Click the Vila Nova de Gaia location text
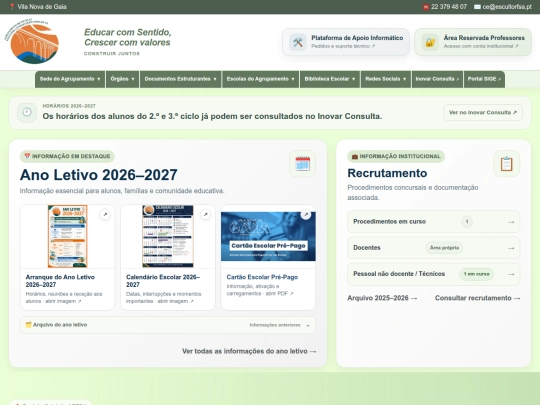Viewport: 540px width, 405px height. [x=42, y=7]
